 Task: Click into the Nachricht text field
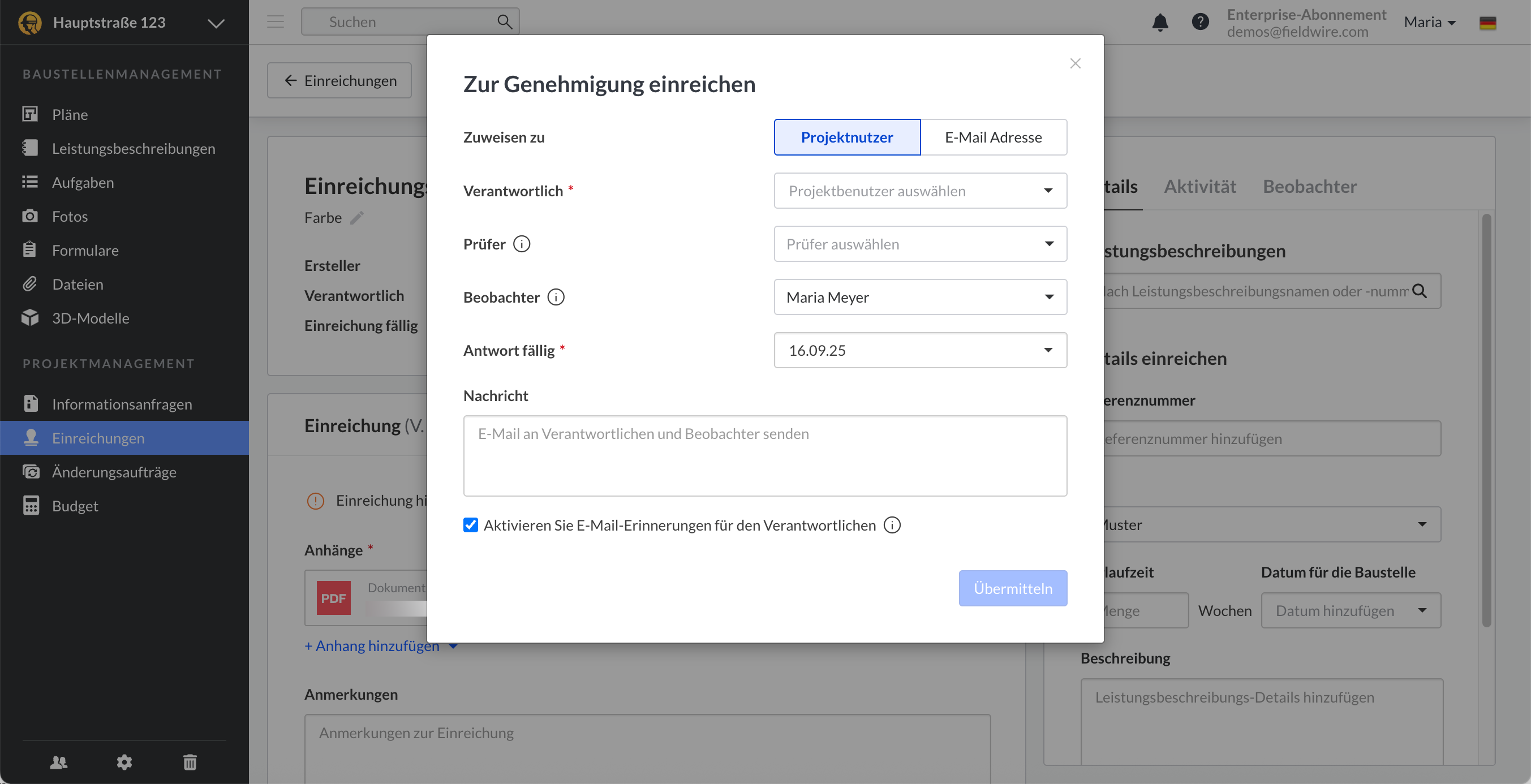(764, 456)
